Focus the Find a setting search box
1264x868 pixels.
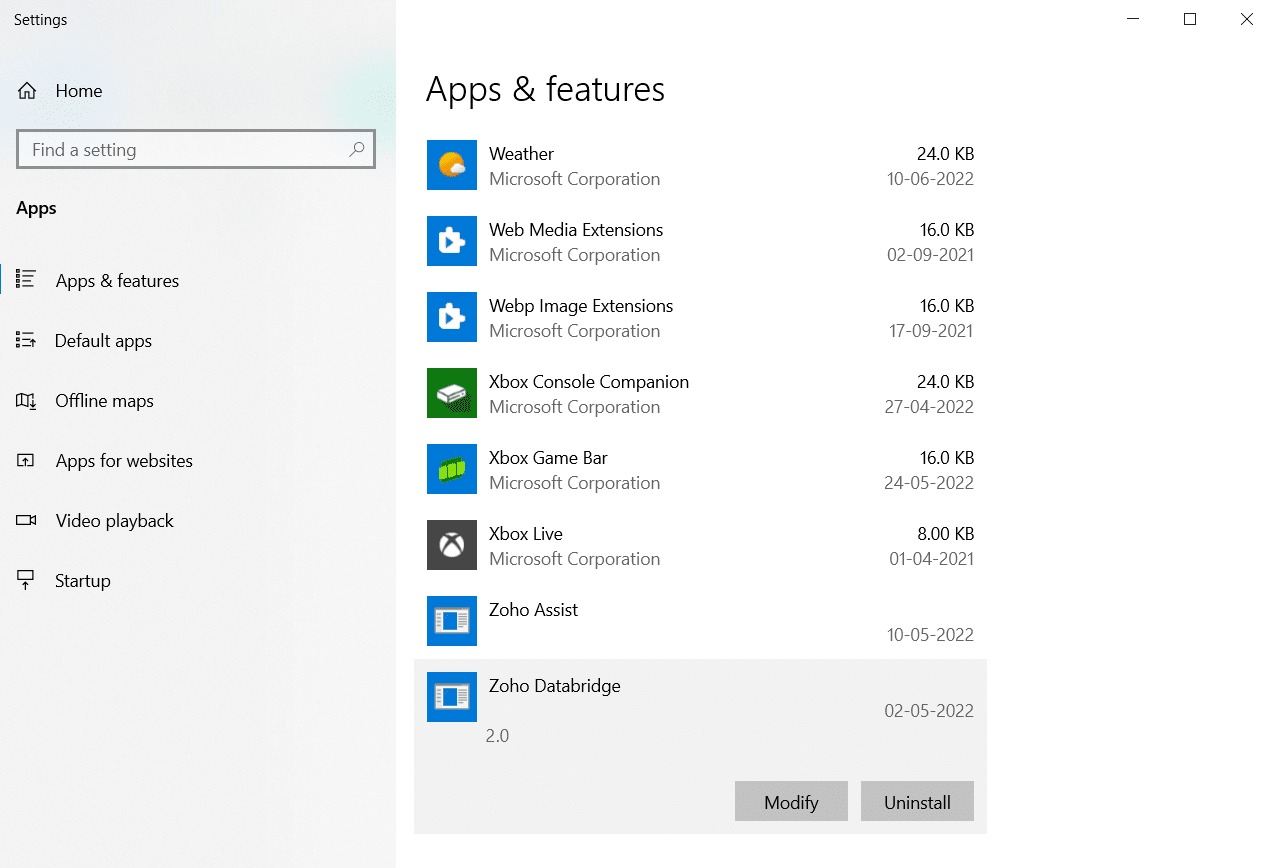click(185, 150)
